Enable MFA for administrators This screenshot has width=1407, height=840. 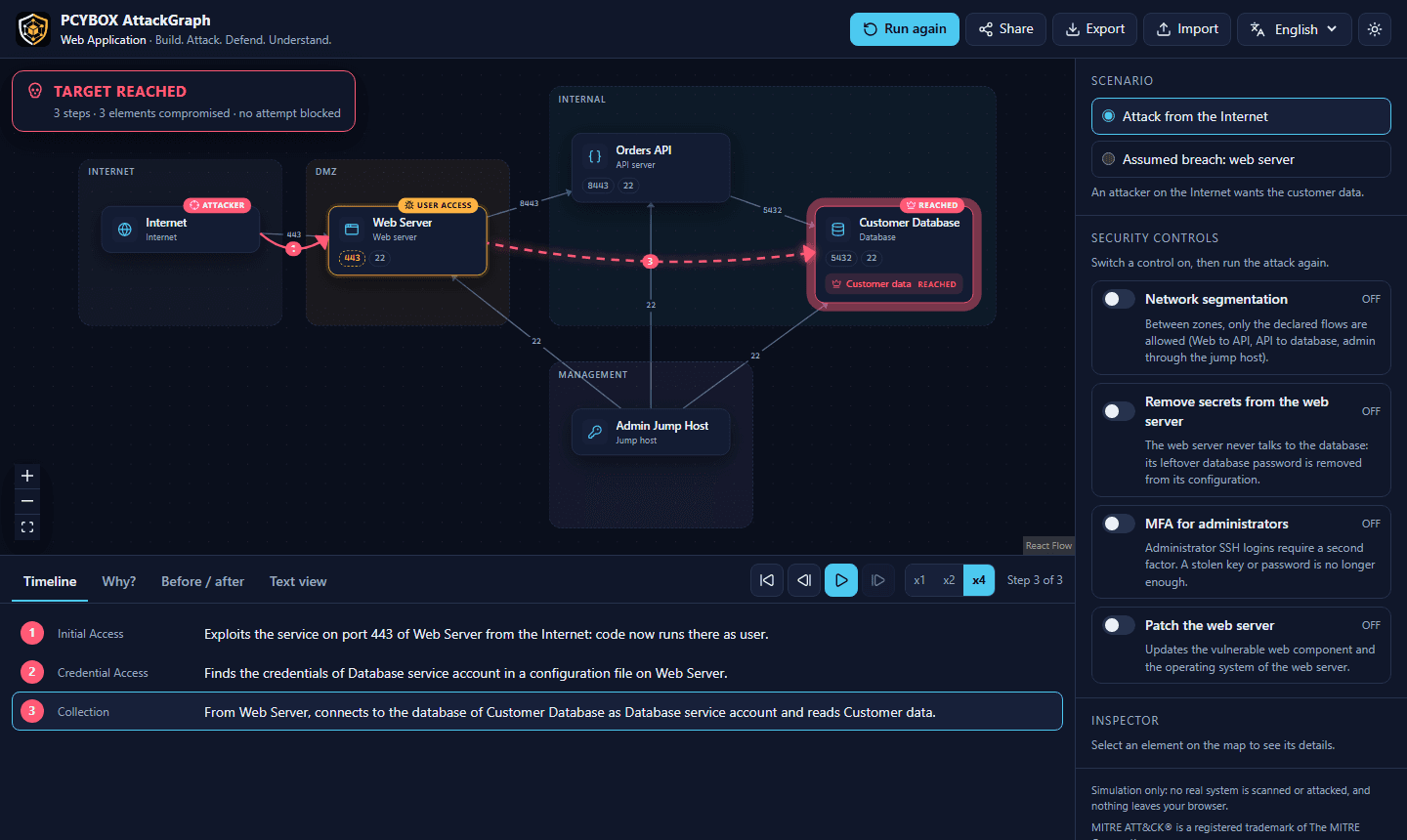[1120, 524]
